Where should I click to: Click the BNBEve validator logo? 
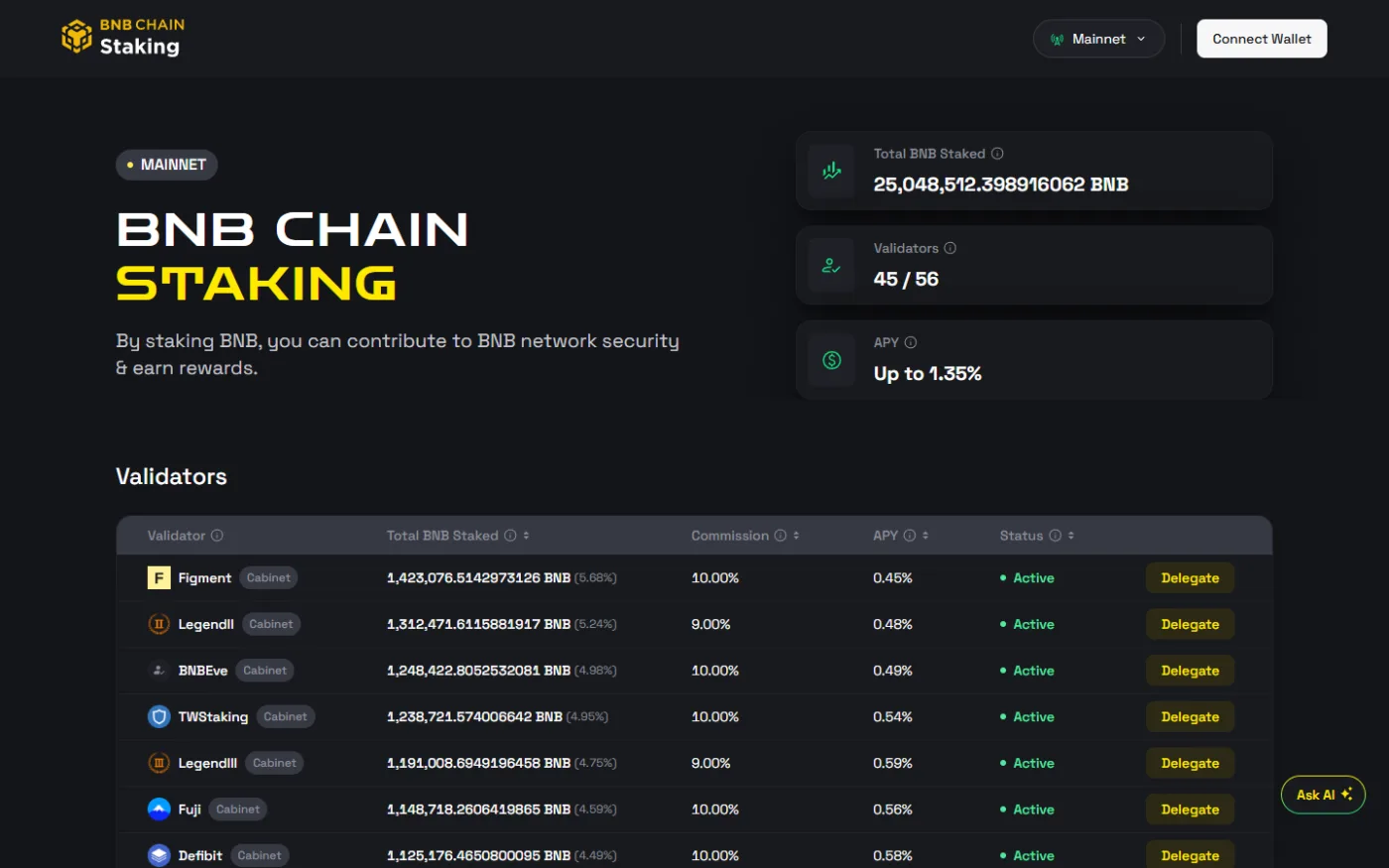coord(159,671)
